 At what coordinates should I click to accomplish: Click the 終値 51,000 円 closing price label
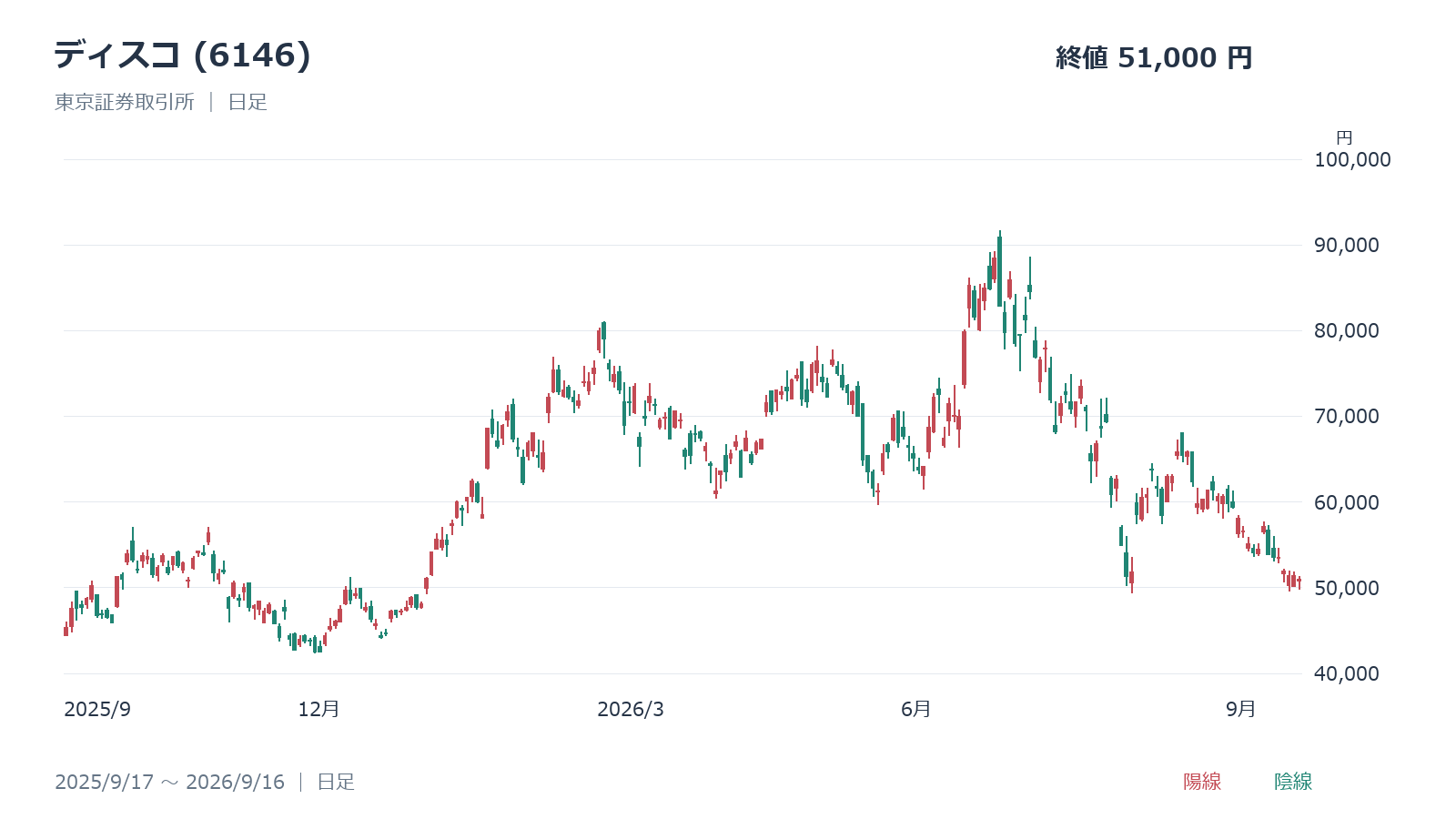point(1154,57)
